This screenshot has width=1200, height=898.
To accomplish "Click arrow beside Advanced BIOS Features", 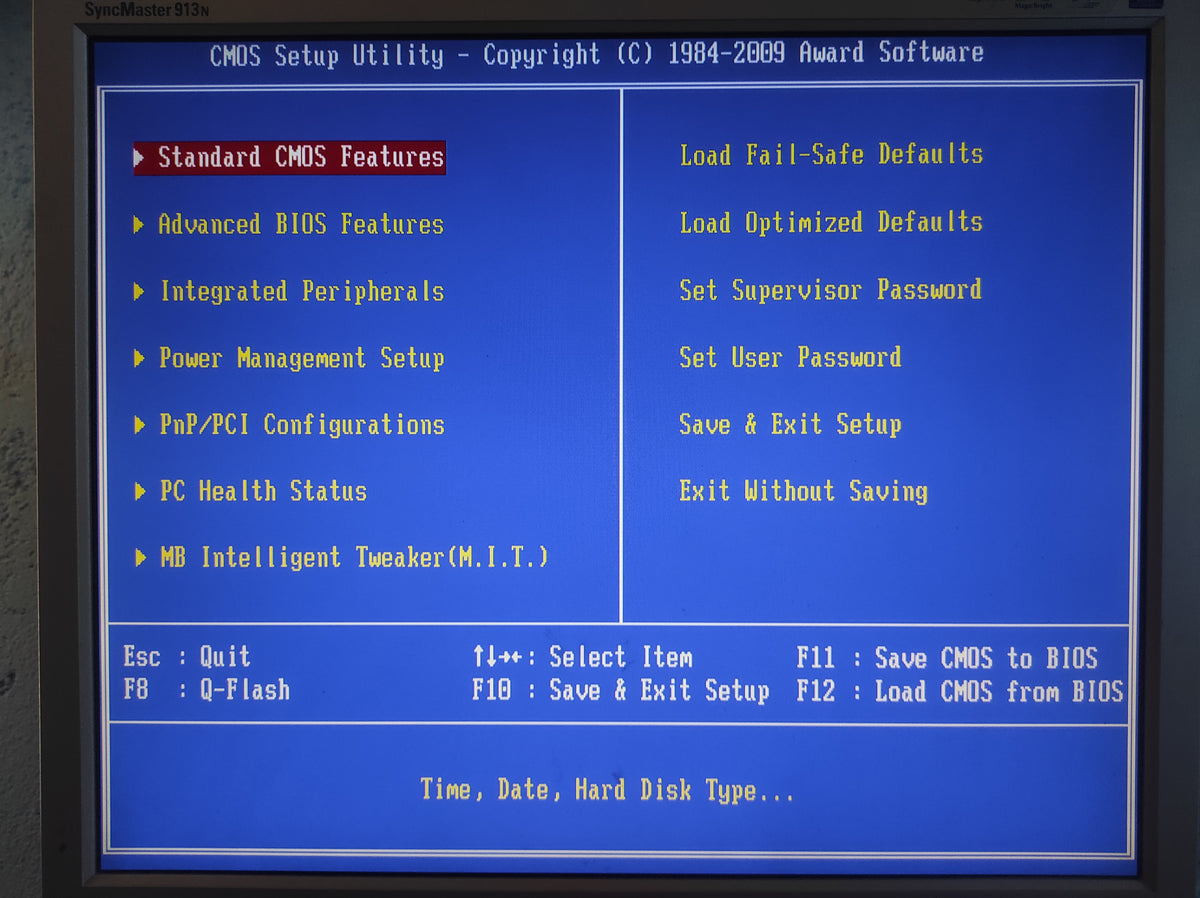I will tap(139, 225).
